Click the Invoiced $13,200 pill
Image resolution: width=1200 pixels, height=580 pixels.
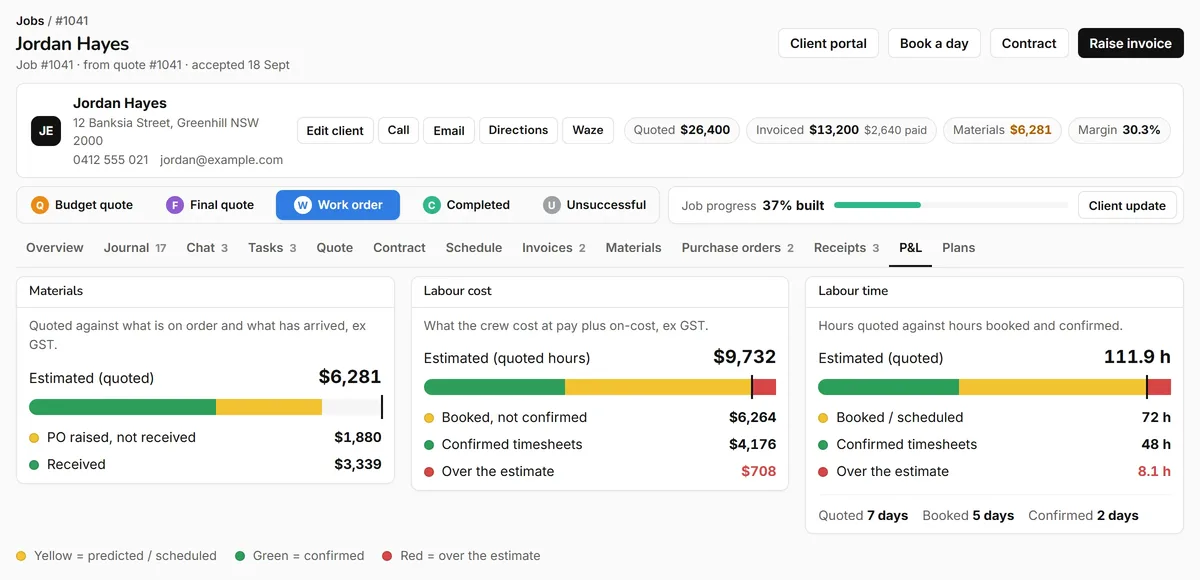(x=841, y=130)
